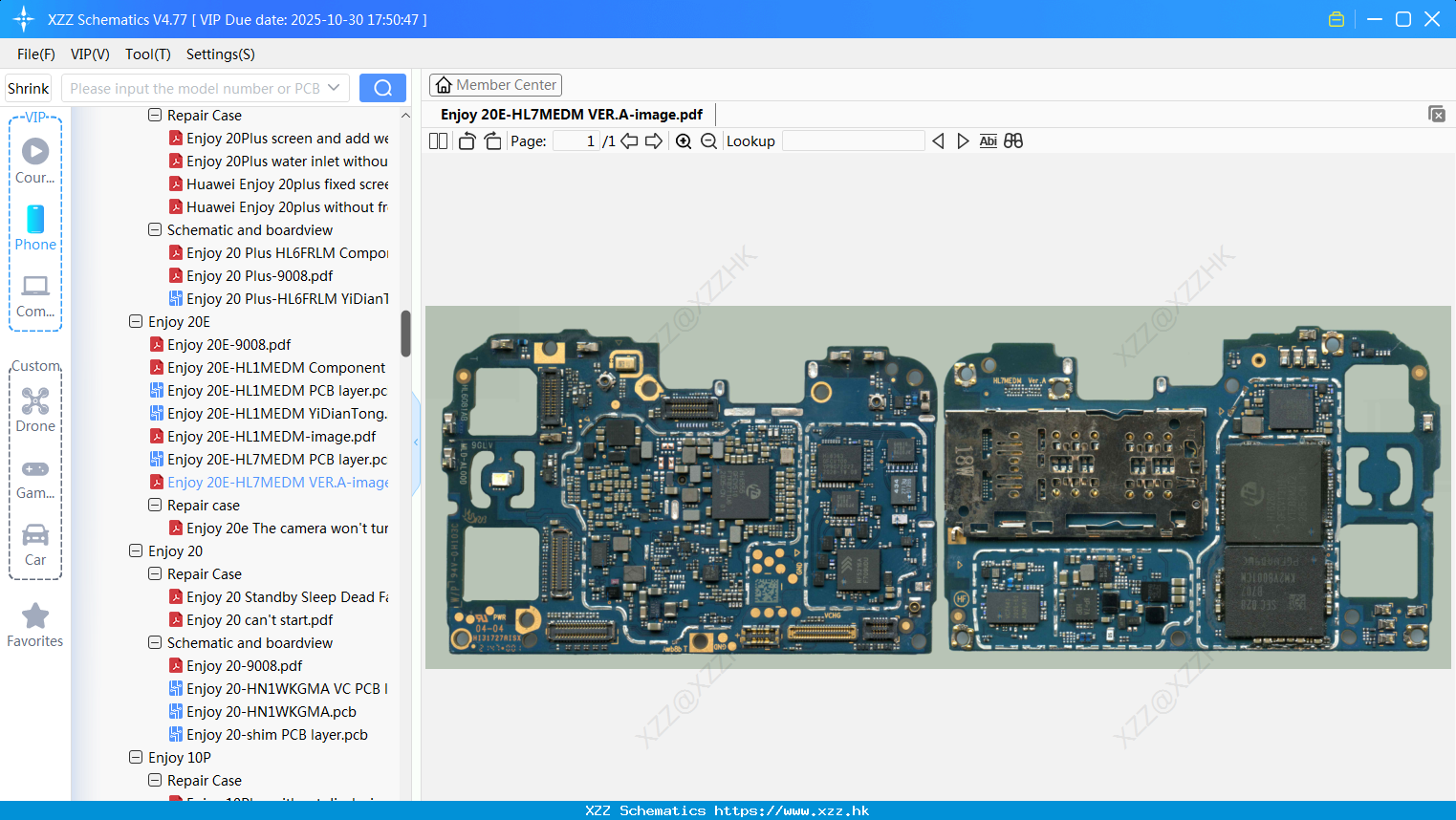Open Member Center
The height and width of the screenshot is (820, 1456).
495,85
